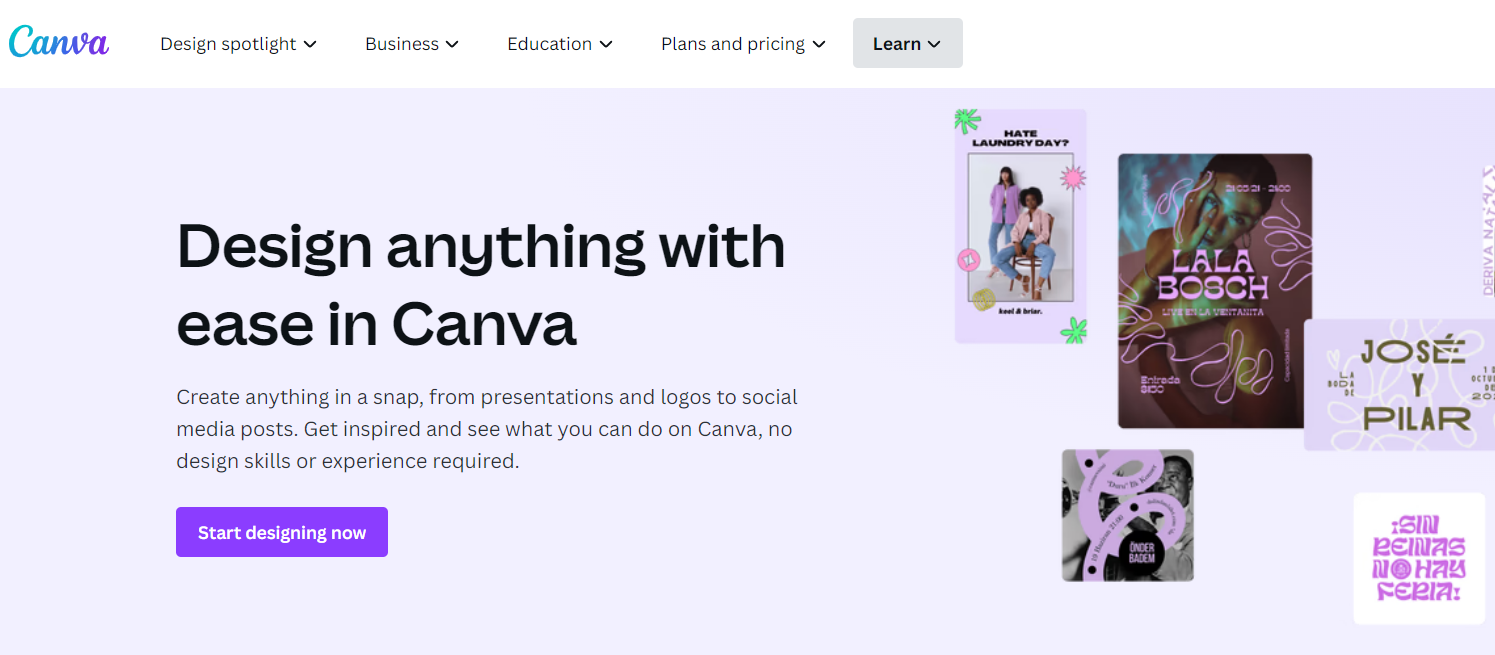Expand the chevron beside Plans and pricing
The height and width of the screenshot is (655, 1495).
819,44
